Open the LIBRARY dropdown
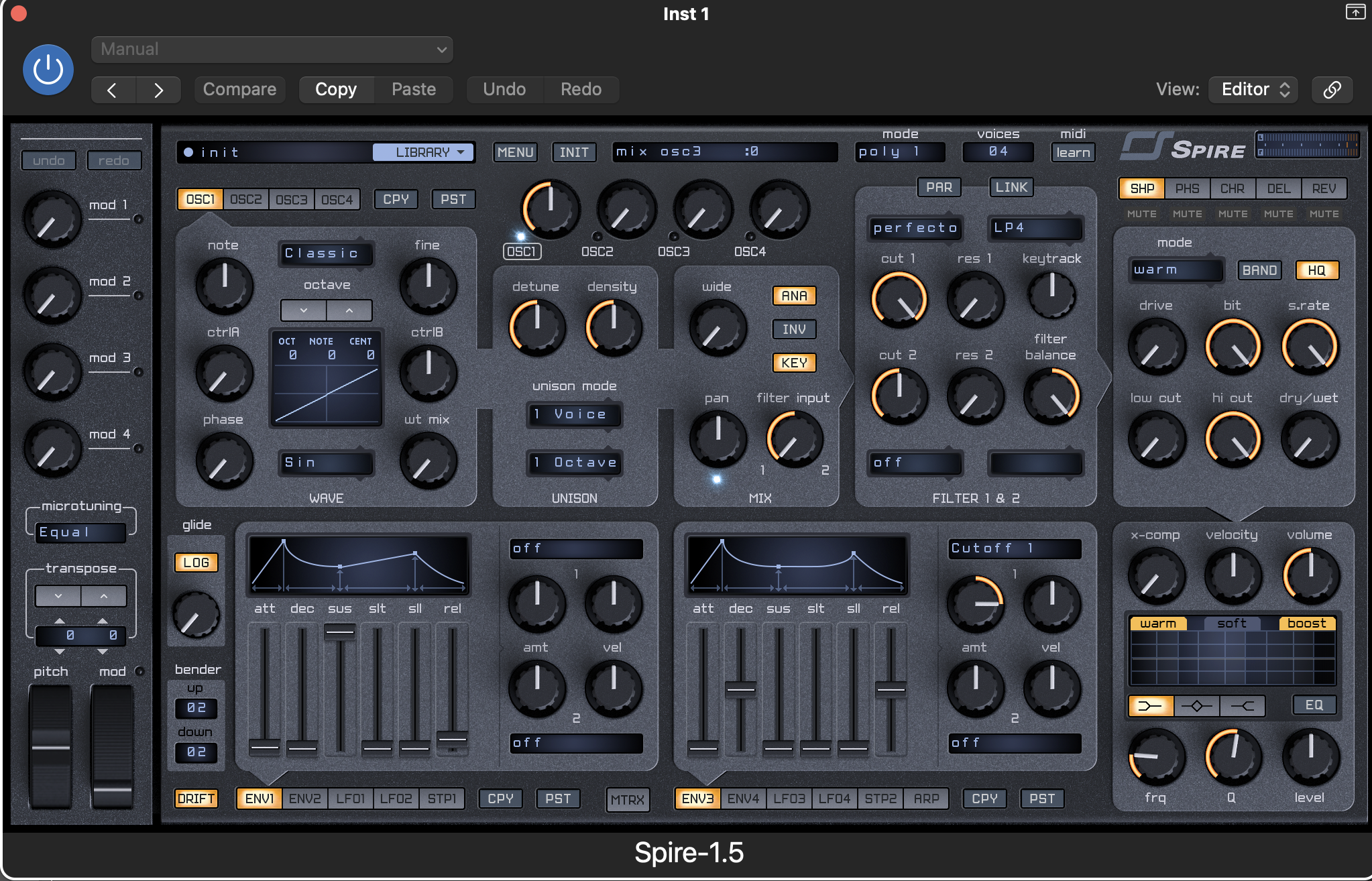1372x881 pixels. click(423, 152)
